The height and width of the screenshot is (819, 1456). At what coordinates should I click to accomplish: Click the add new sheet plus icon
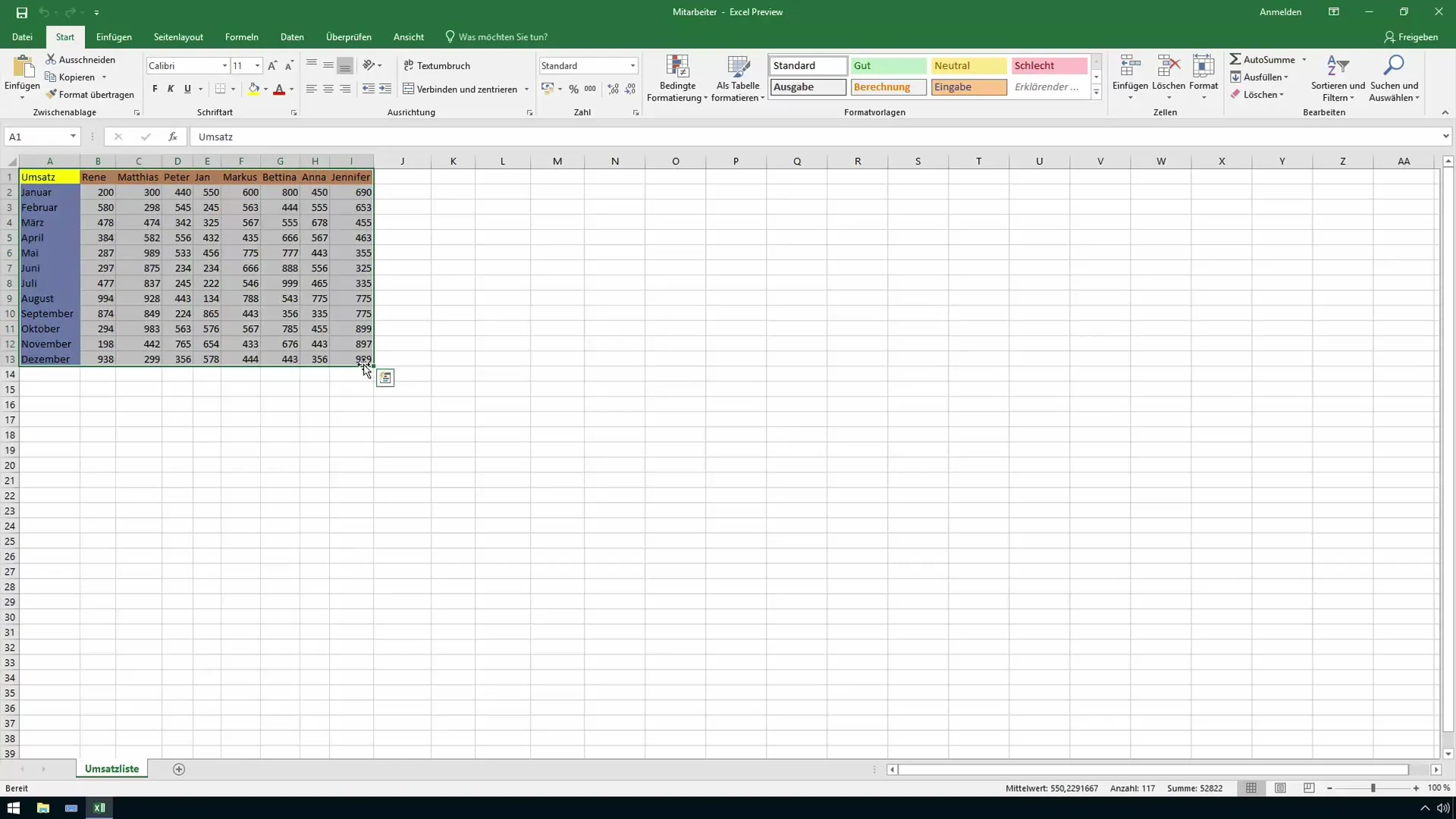click(179, 769)
